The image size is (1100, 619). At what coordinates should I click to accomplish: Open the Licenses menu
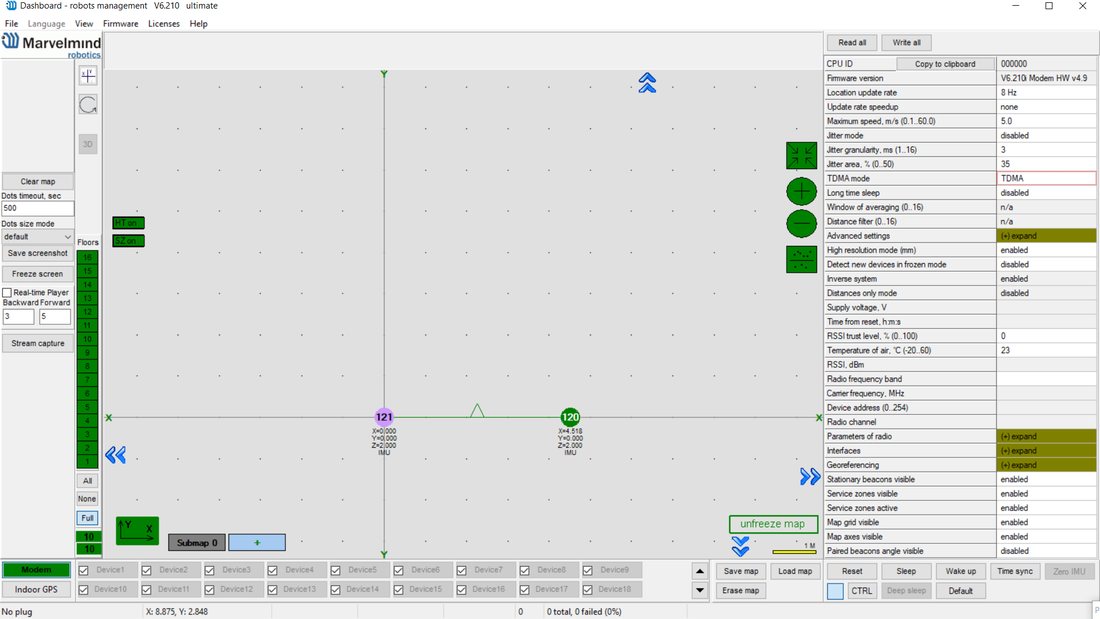pos(163,24)
